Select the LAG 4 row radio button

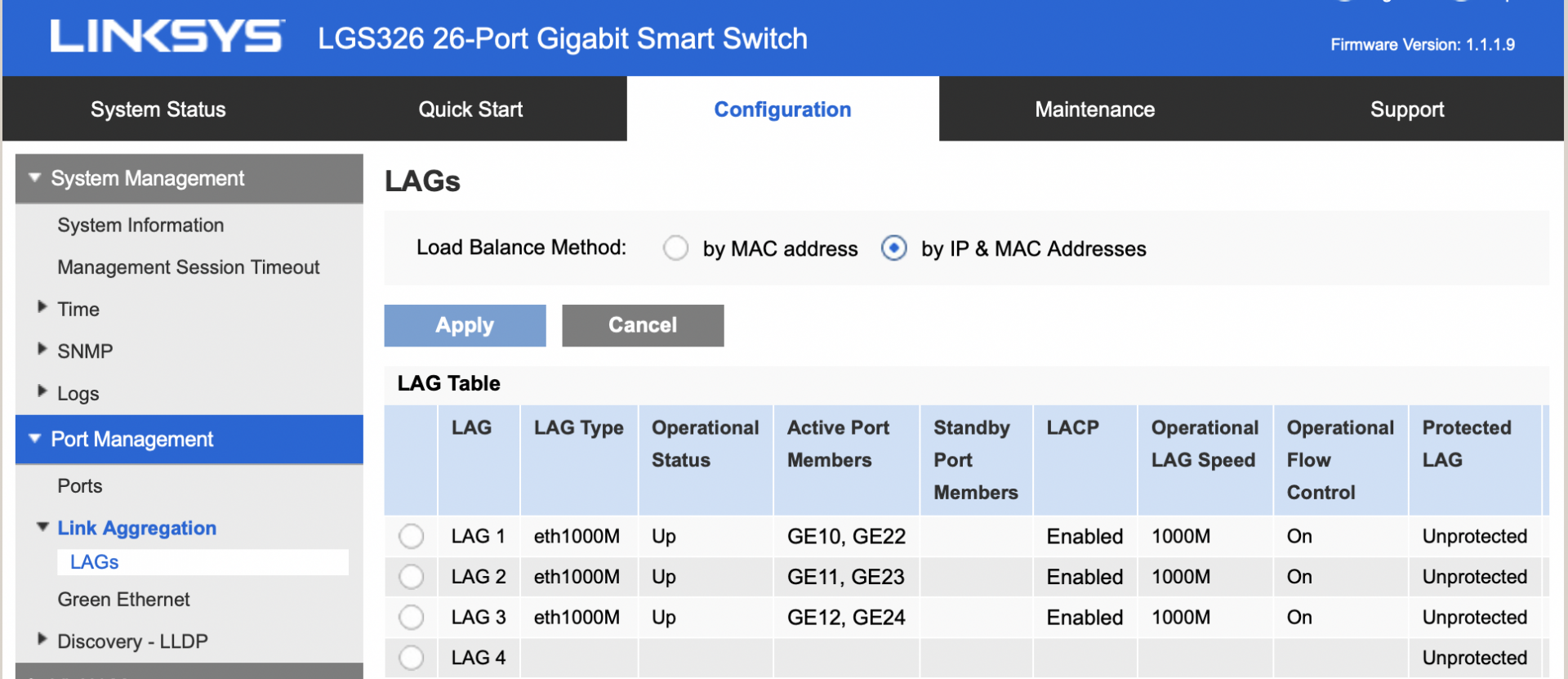click(411, 658)
